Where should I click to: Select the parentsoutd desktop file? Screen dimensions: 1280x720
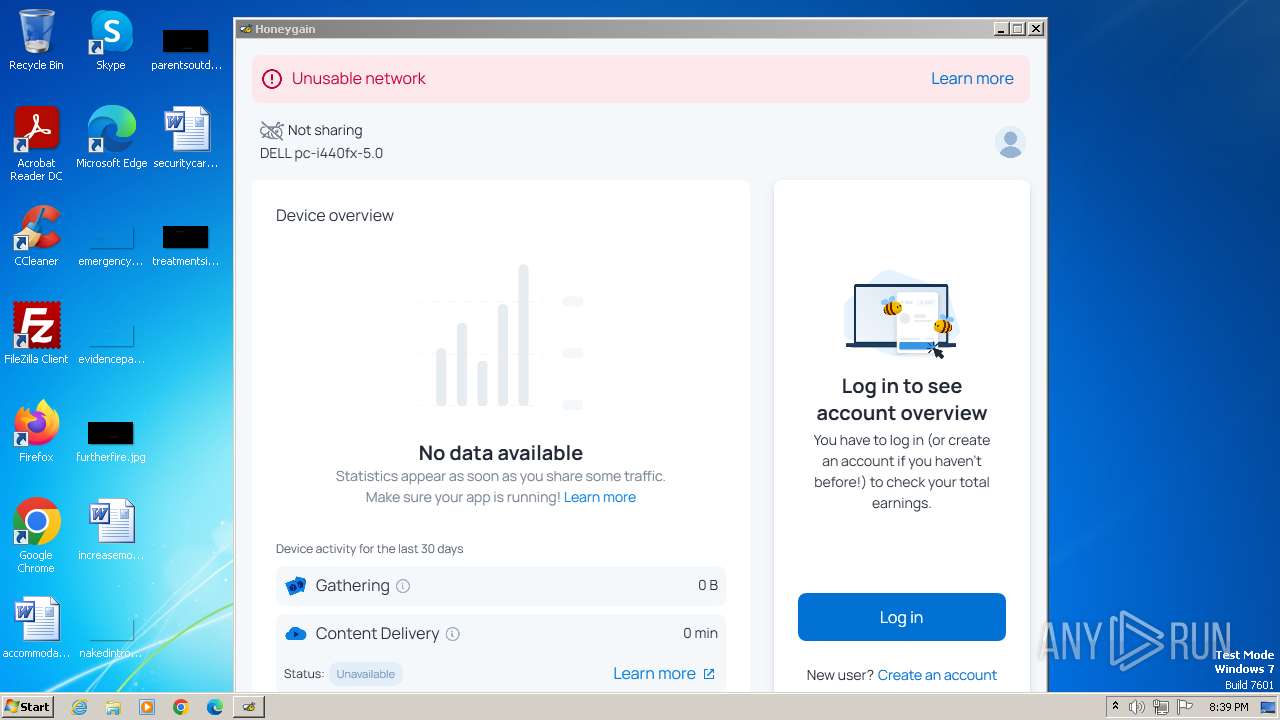tap(186, 49)
